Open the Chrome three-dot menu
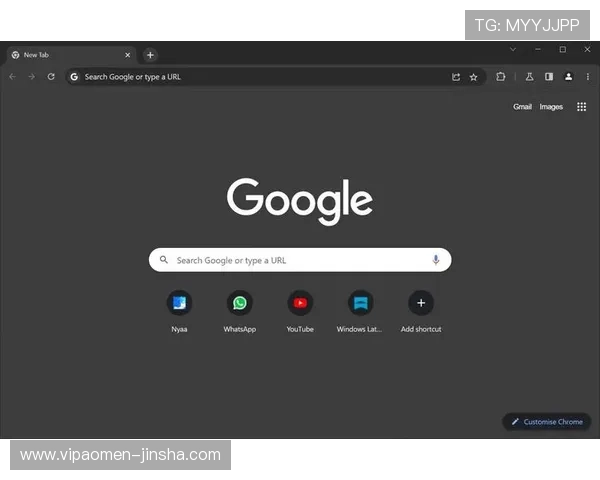This screenshot has height=480, width=600. [587, 77]
